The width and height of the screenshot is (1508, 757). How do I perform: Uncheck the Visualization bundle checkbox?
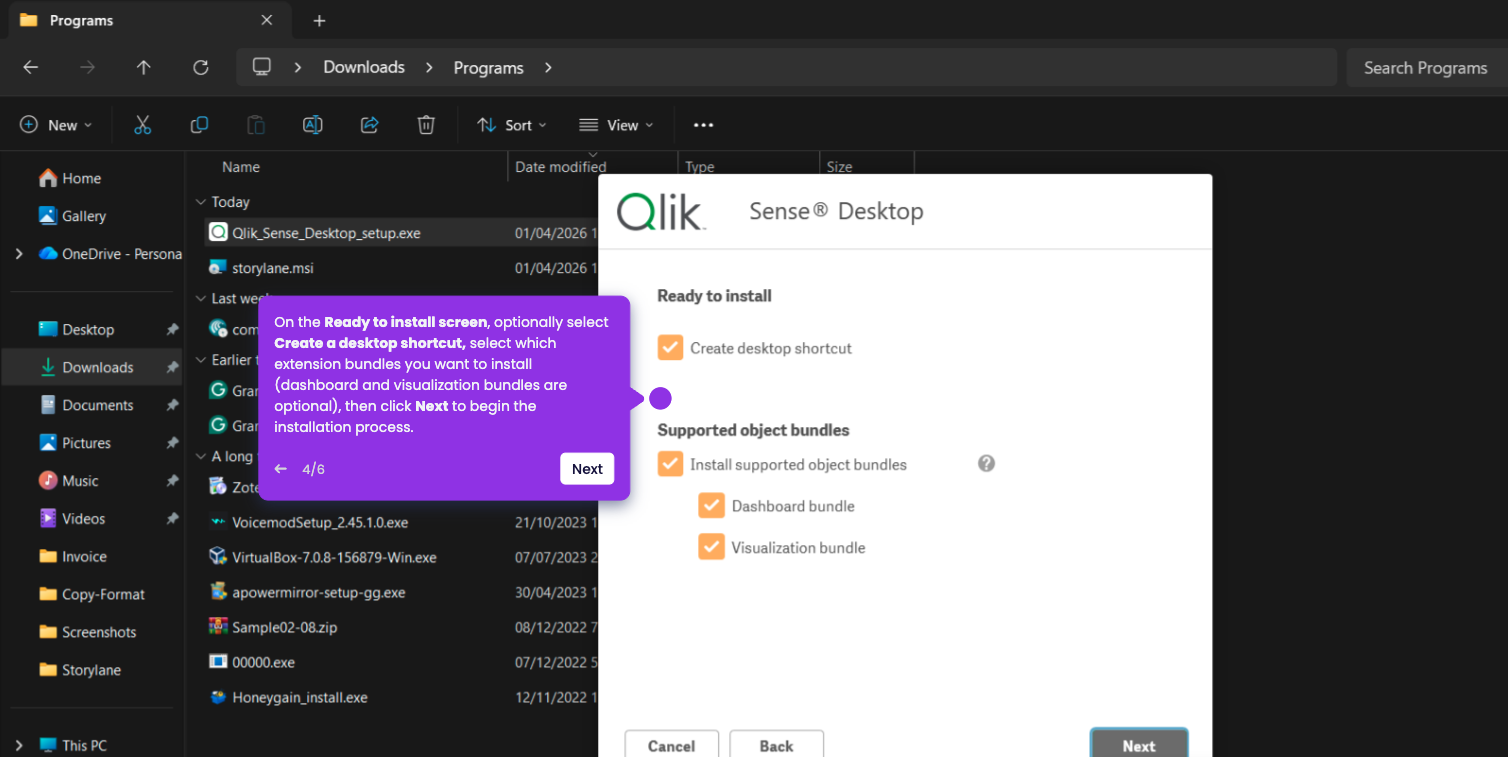711,547
